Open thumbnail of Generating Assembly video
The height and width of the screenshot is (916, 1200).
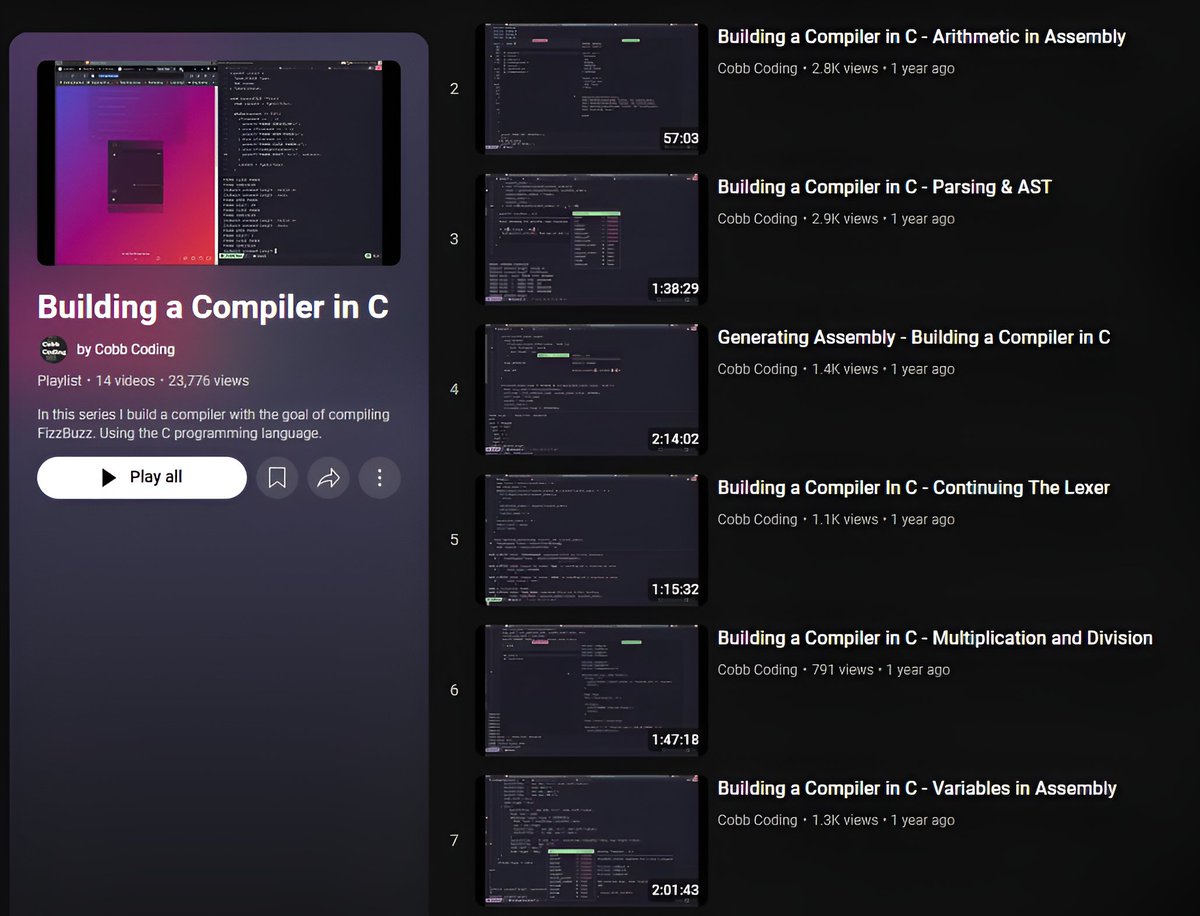tap(591, 389)
